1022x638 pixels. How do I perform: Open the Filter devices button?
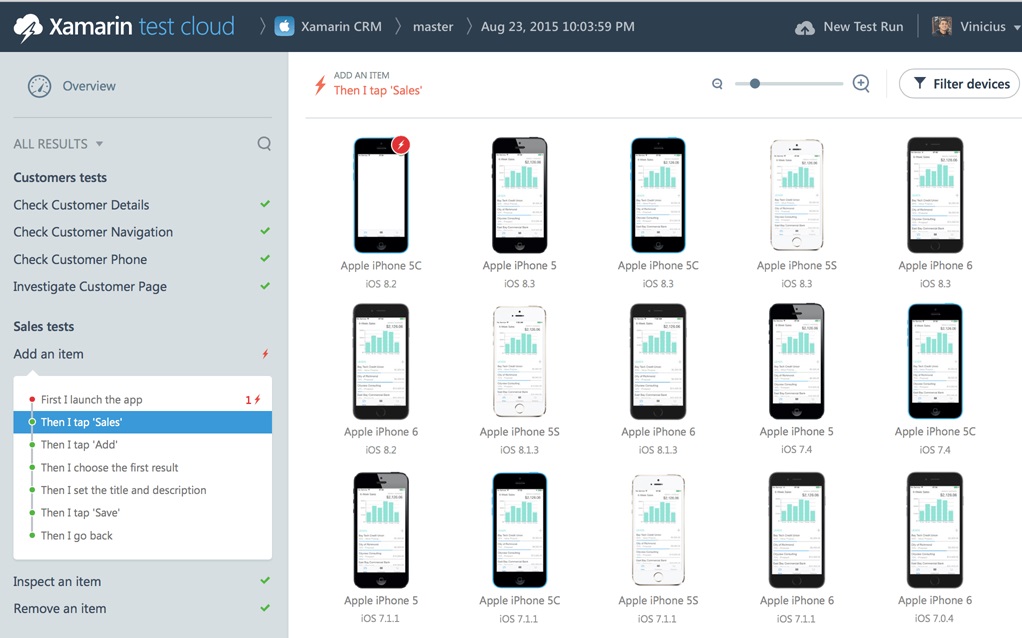tap(959, 83)
